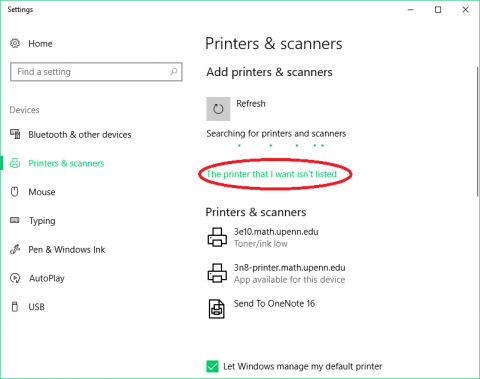480x379 pixels.
Task: Click the Toner/ink low status text
Action: 261,244
